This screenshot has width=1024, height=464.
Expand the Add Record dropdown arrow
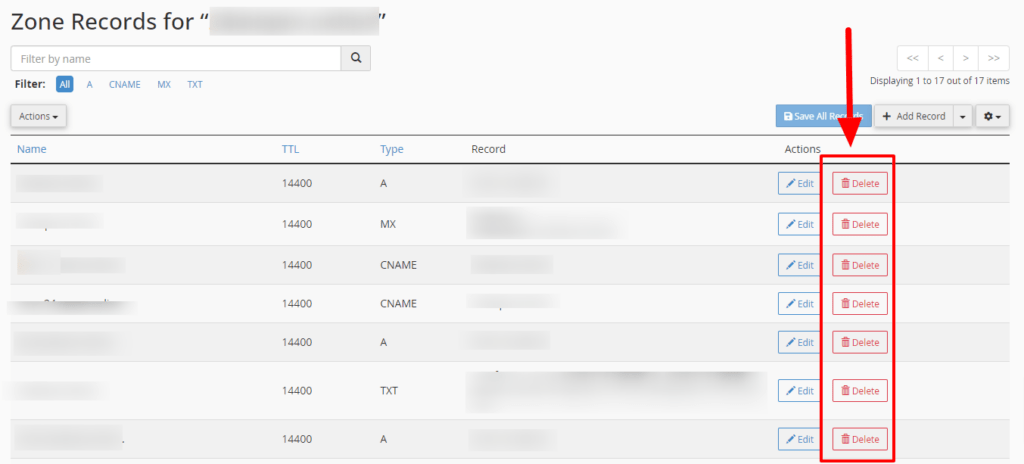963,117
